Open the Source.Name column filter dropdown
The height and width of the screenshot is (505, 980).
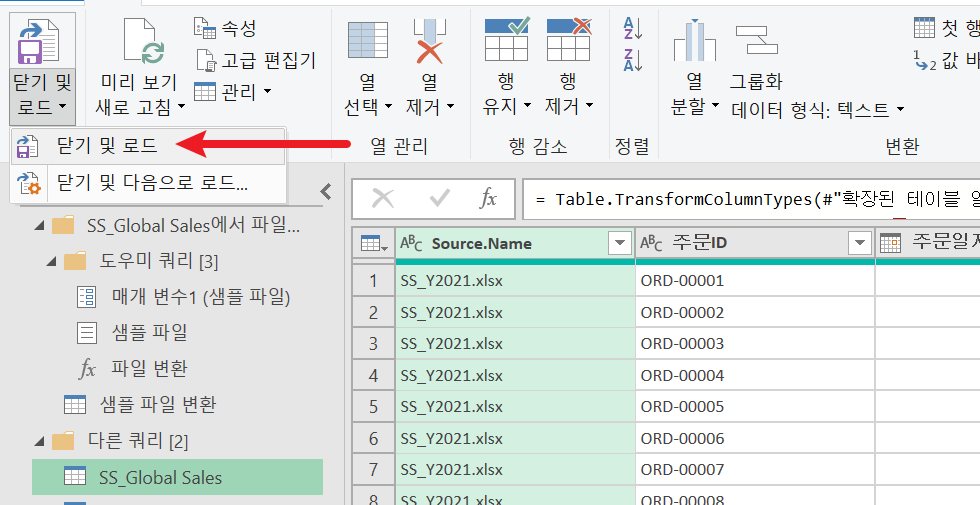click(620, 243)
